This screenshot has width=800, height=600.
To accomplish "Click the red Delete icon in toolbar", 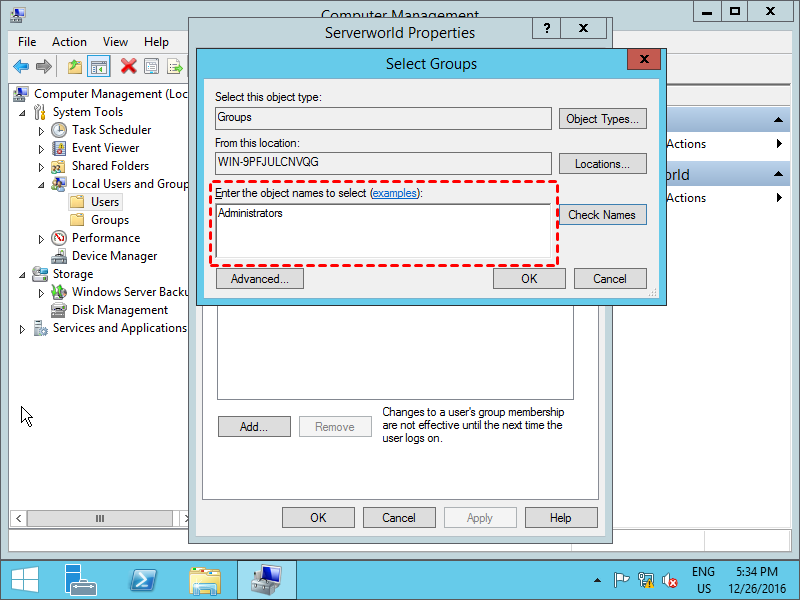I will click(x=128, y=67).
